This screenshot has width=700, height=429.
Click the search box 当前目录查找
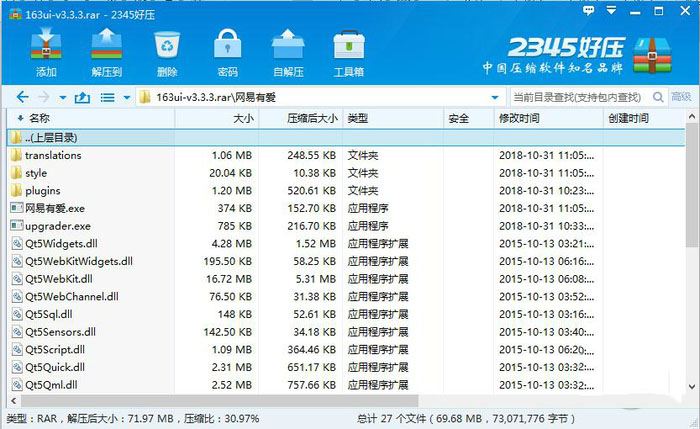[580, 97]
